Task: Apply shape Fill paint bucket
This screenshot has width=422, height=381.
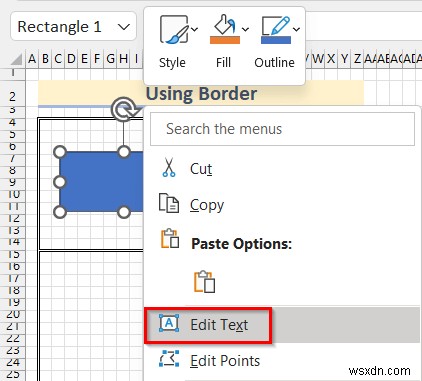Action: tap(225, 24)
